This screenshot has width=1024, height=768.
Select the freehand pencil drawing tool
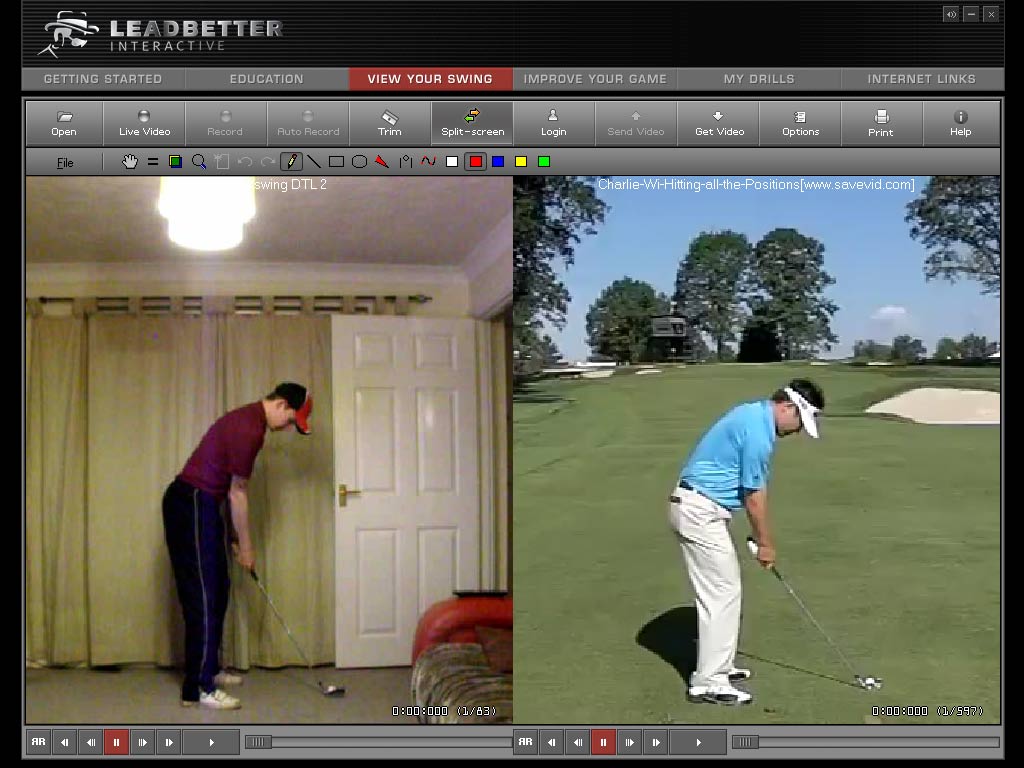pyautogui.click(x=291, y=162)
